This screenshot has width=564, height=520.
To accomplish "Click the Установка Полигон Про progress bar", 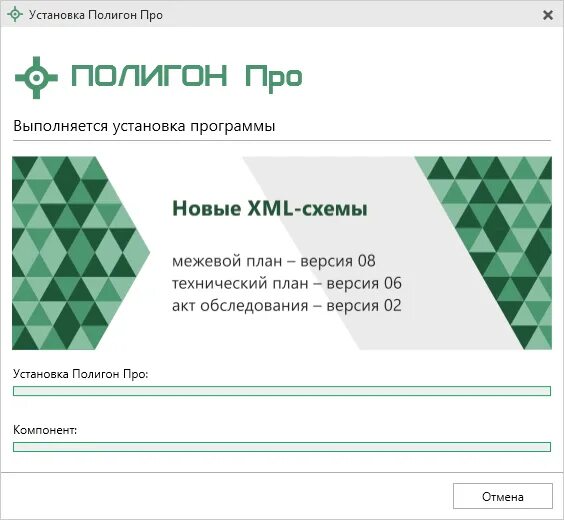I will 282,391.
